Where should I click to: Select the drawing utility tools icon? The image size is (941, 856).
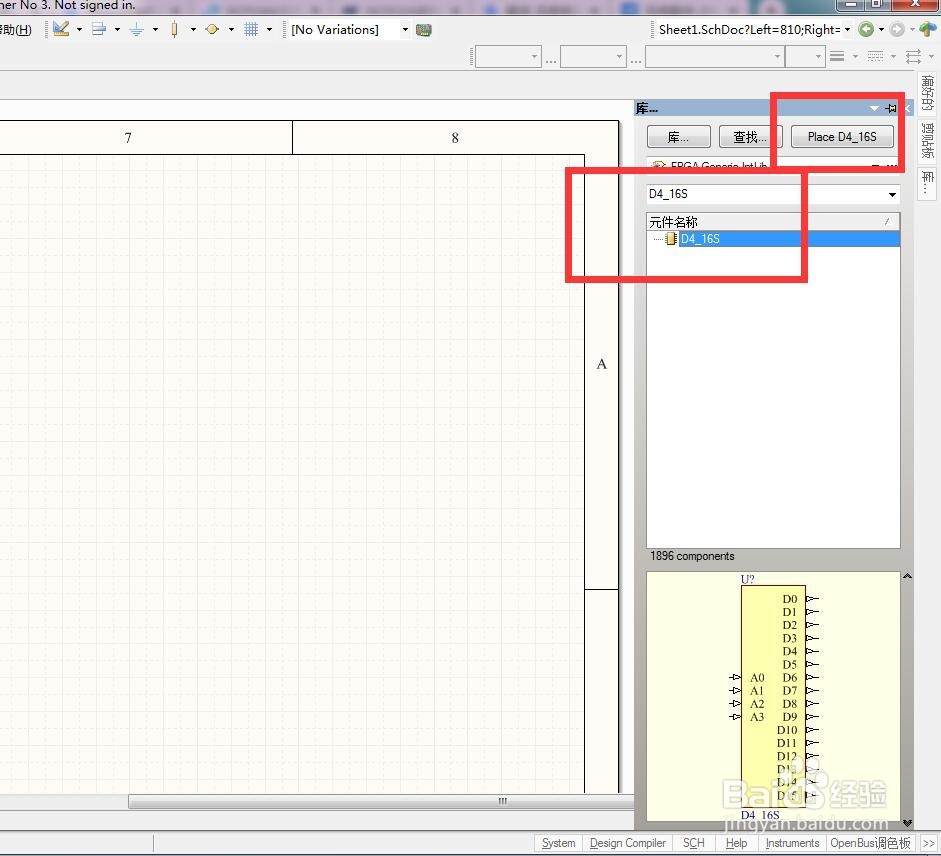coord(61,29)
